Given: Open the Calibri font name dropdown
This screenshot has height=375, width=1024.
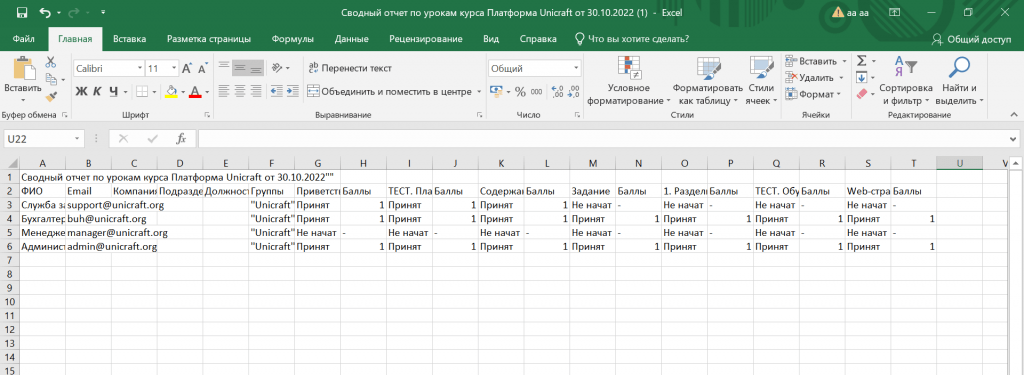Looking at the screenshot, I should (x=140, y=68).
